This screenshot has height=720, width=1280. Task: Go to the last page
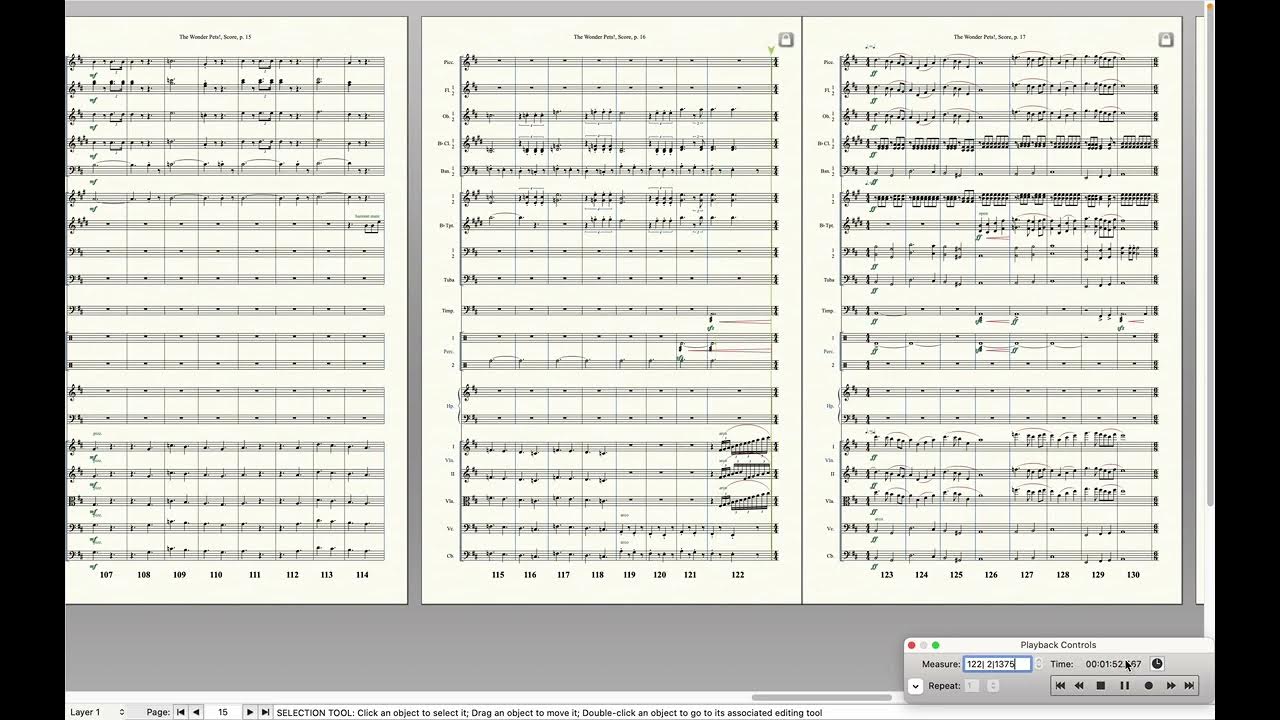[265, 712]
